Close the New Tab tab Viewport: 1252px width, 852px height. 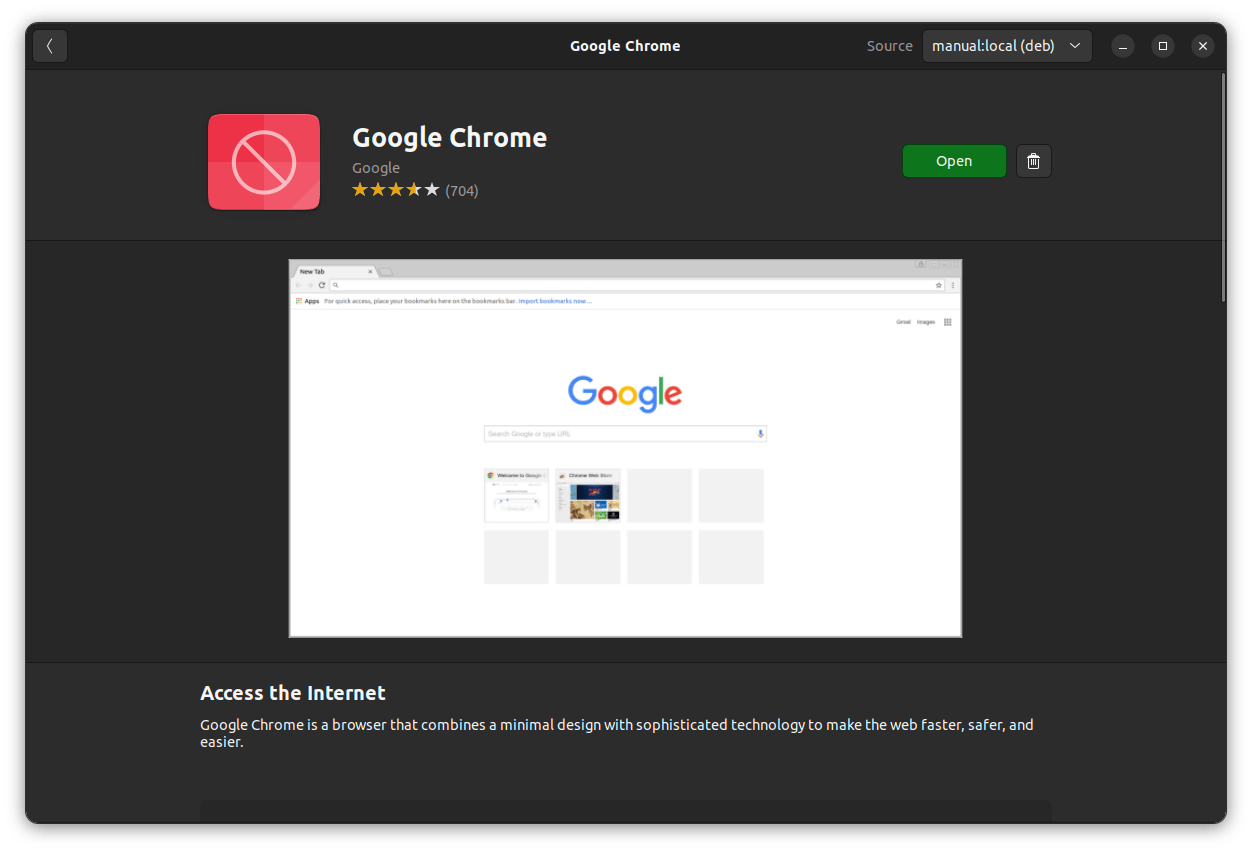pyautogui.click(x=369, y=270)
